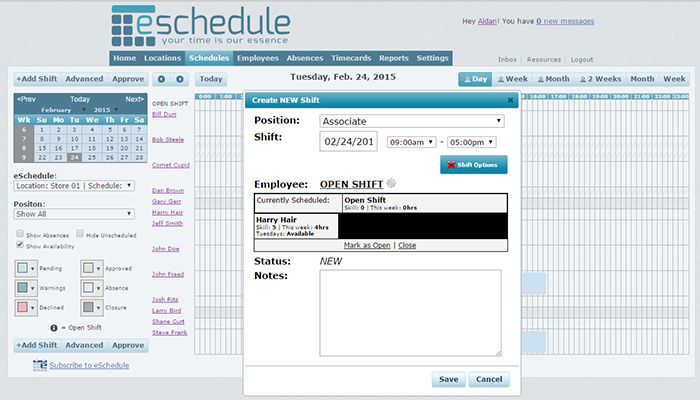700x400 pixels.
Task: Cancel the new shift dialog
Action: pyautogui.click(x=489, y=379)
